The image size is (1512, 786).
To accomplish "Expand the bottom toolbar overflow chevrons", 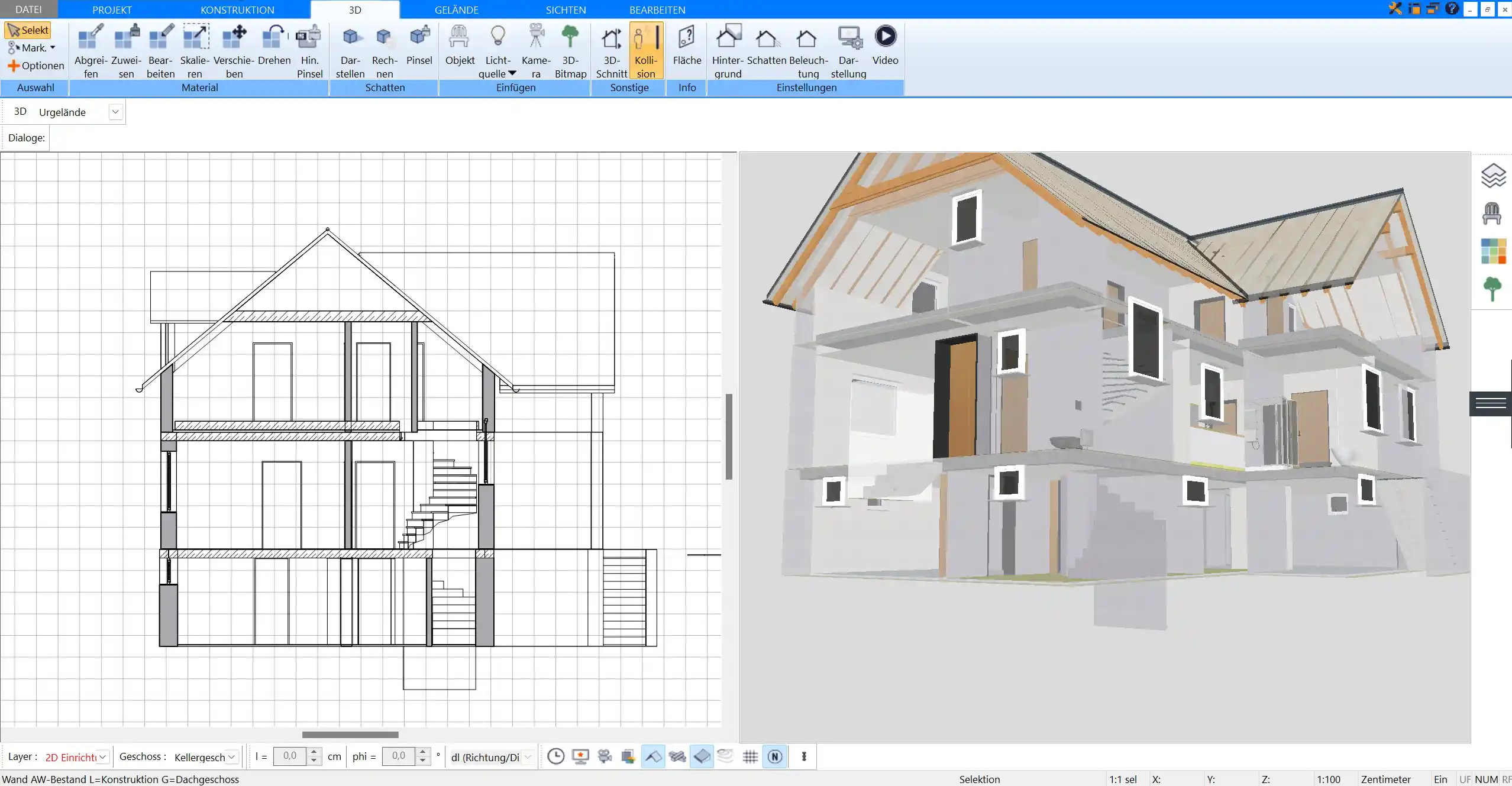I will click(804, 756).
